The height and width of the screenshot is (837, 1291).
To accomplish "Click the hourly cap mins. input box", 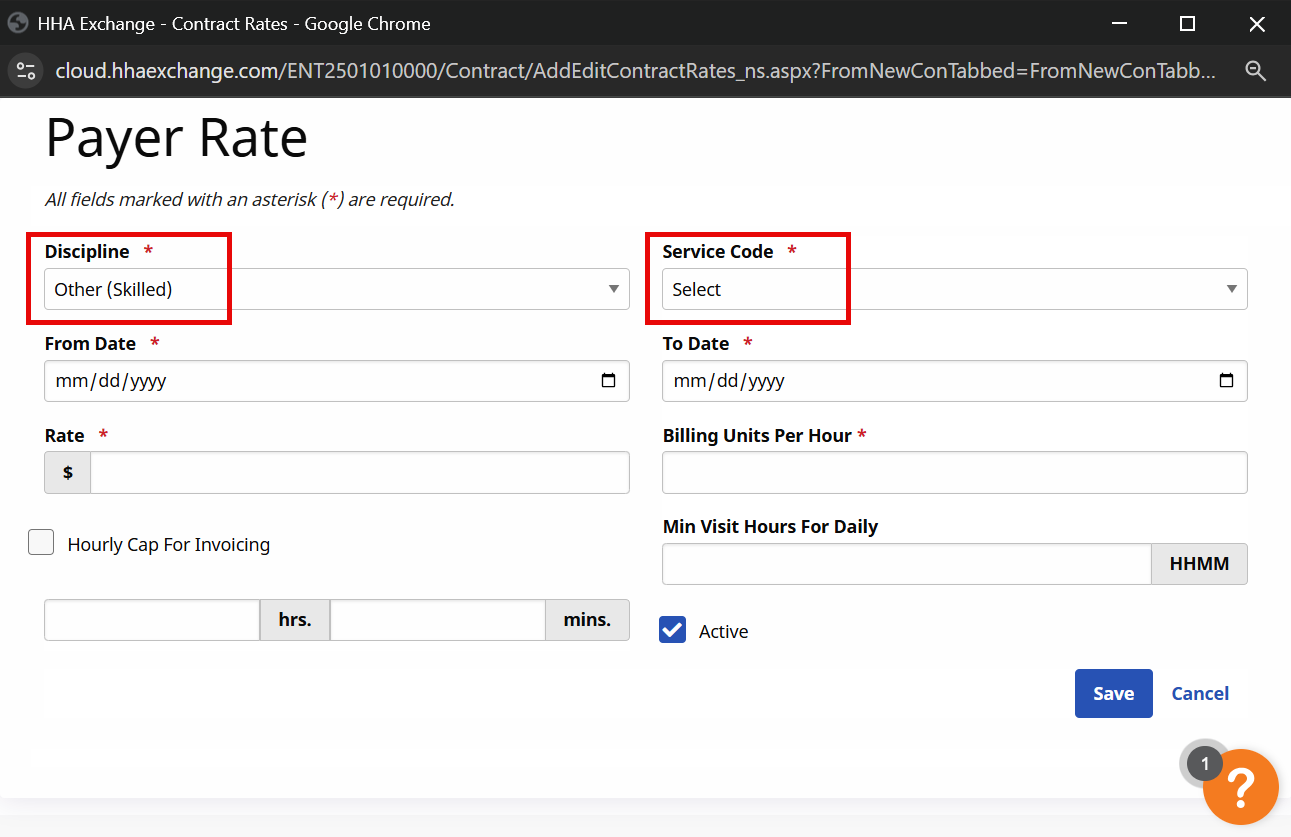I will click(x=437, y=620).
